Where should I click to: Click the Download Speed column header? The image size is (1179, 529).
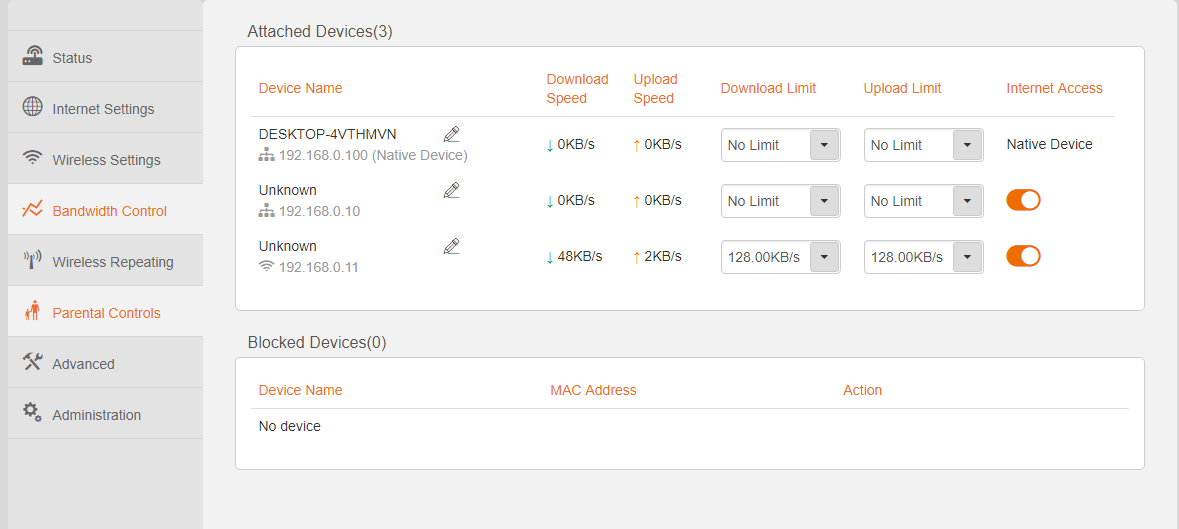(577, 88)
